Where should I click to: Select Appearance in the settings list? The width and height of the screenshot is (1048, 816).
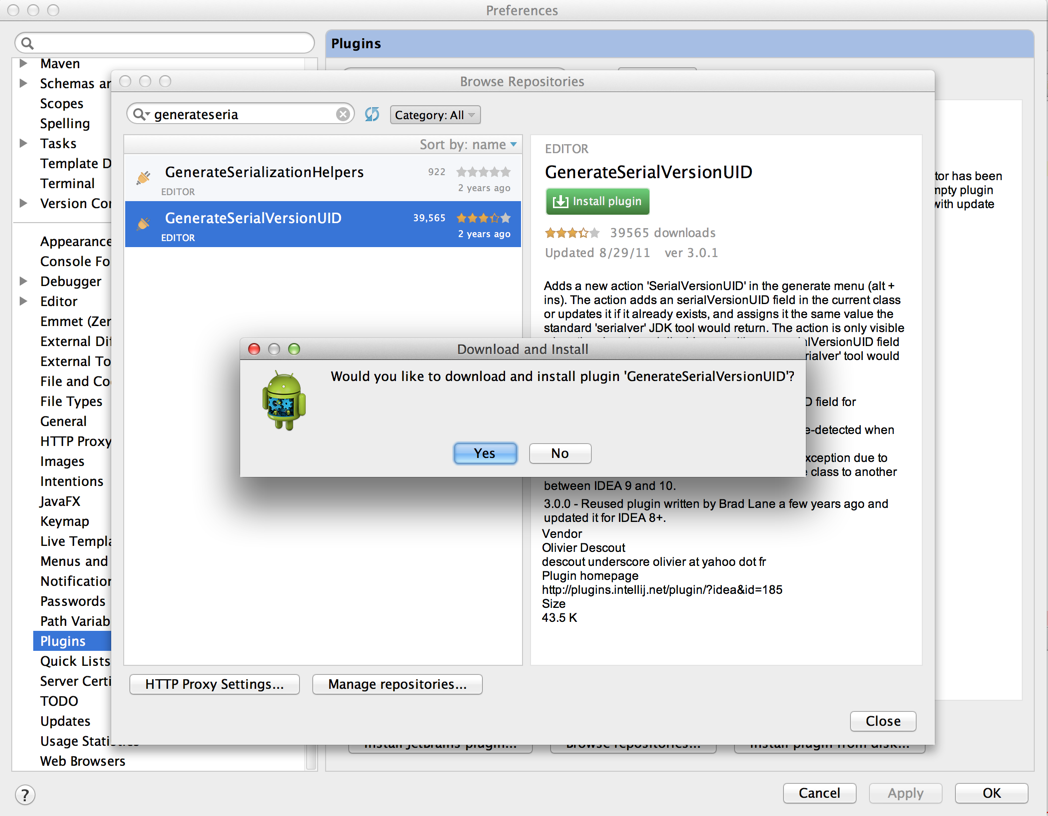76,241
